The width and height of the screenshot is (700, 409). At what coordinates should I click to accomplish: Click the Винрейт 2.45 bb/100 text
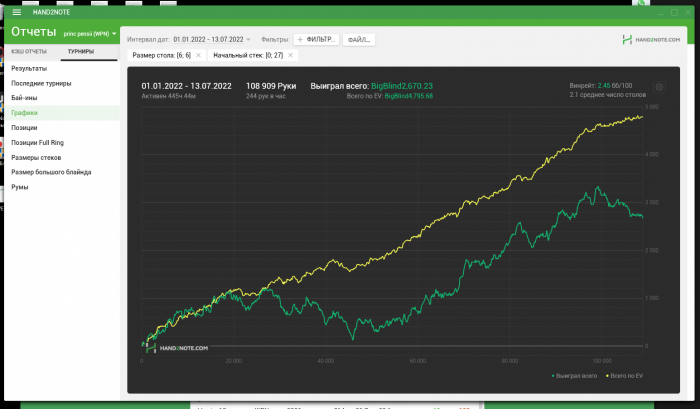coord(600,85)
